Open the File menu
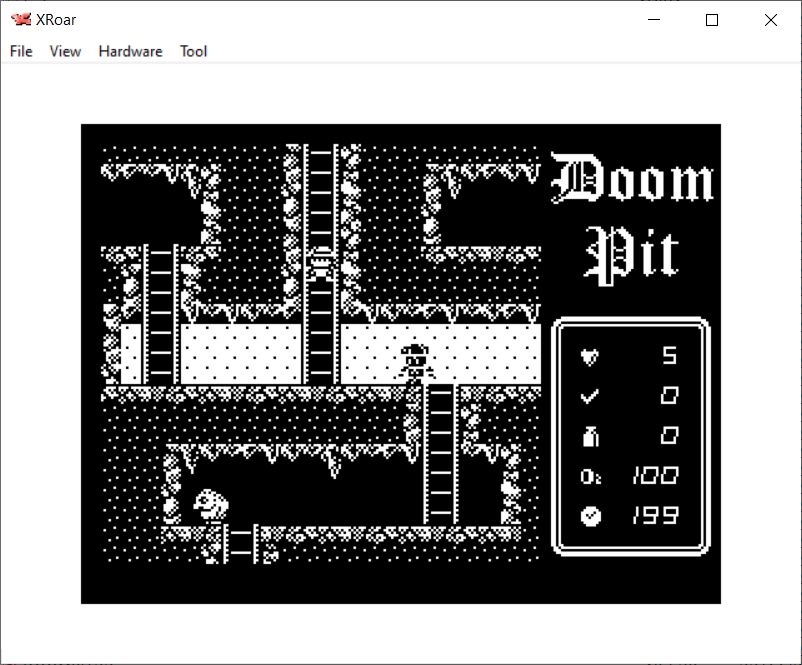Viewport: 802px width, 665px height. point(21,51)
